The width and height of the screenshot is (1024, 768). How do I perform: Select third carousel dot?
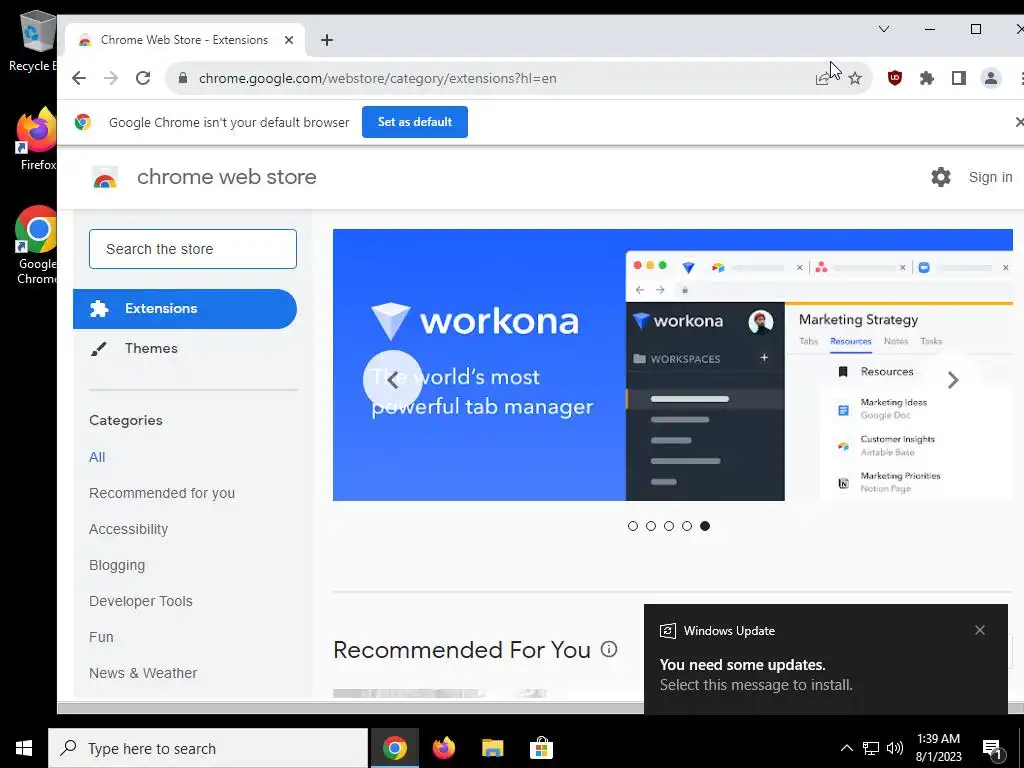tap(669, 526)
